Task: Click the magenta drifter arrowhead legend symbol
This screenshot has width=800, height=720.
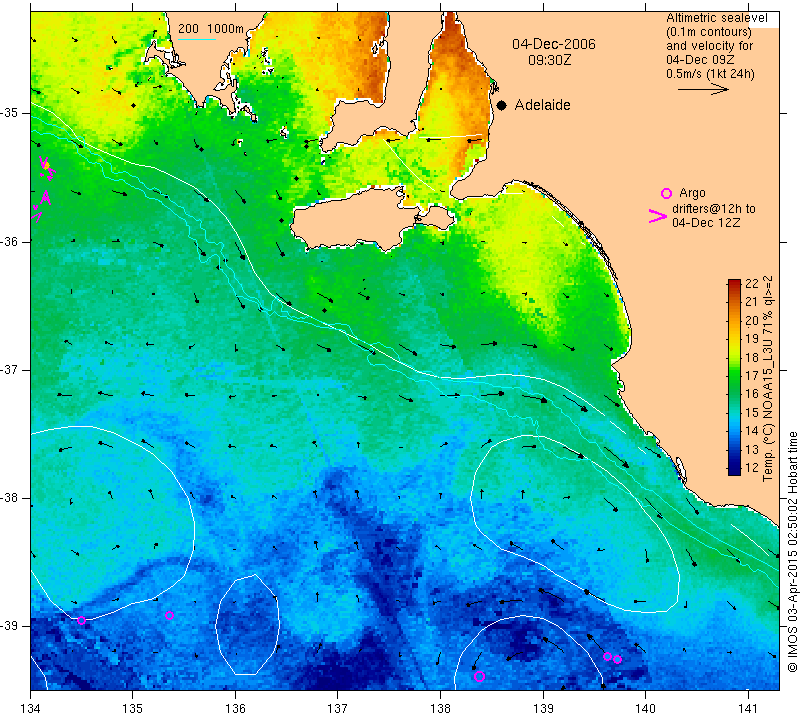Action: 658,216
